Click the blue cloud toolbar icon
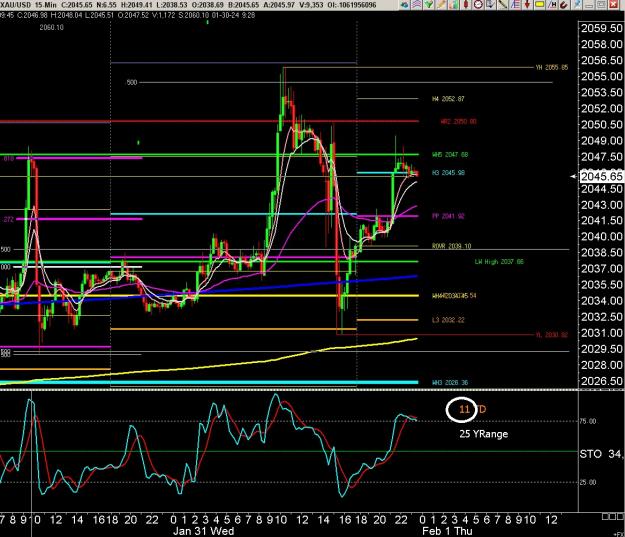625x537 pixels. pos(405,4)
